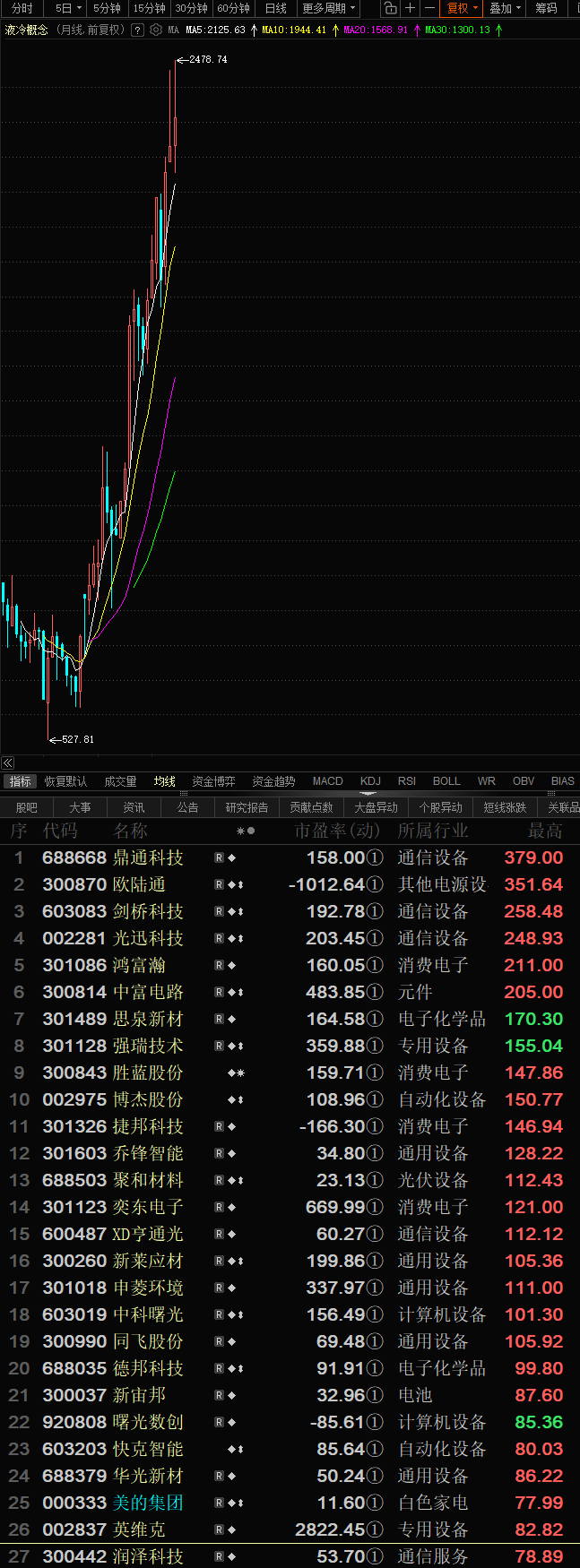Switch to 日线 daily tab
The image size is (580, 1568).
[x=276, y=8]
